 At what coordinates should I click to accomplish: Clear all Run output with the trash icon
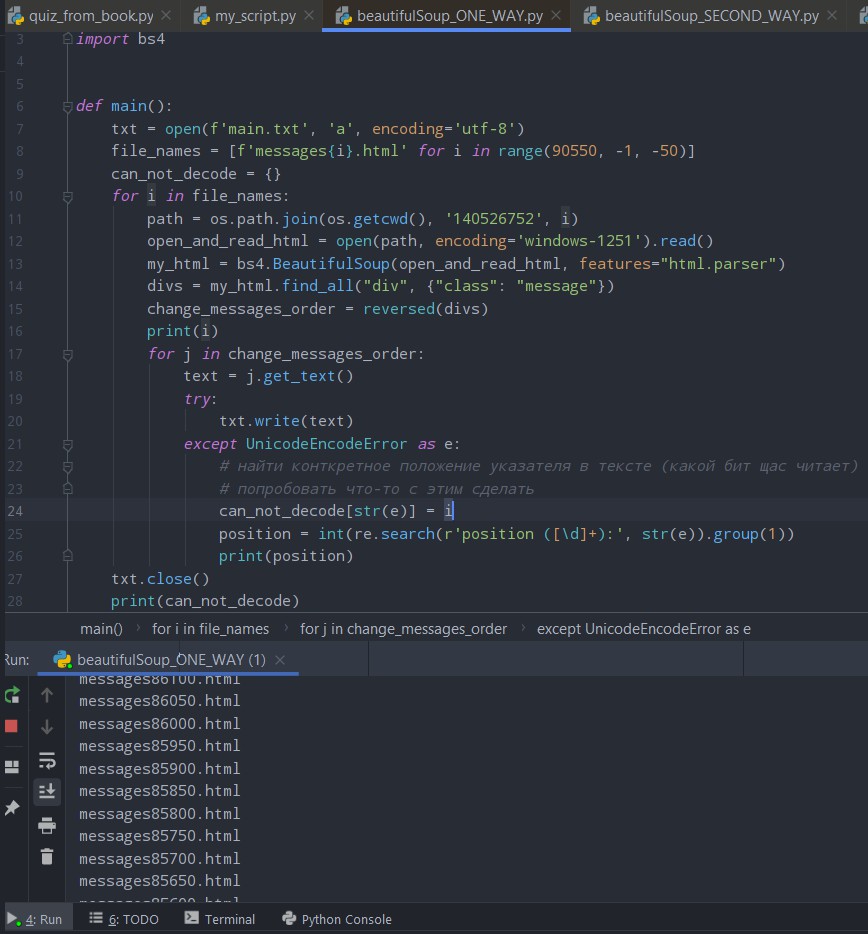tap(47, 857)
